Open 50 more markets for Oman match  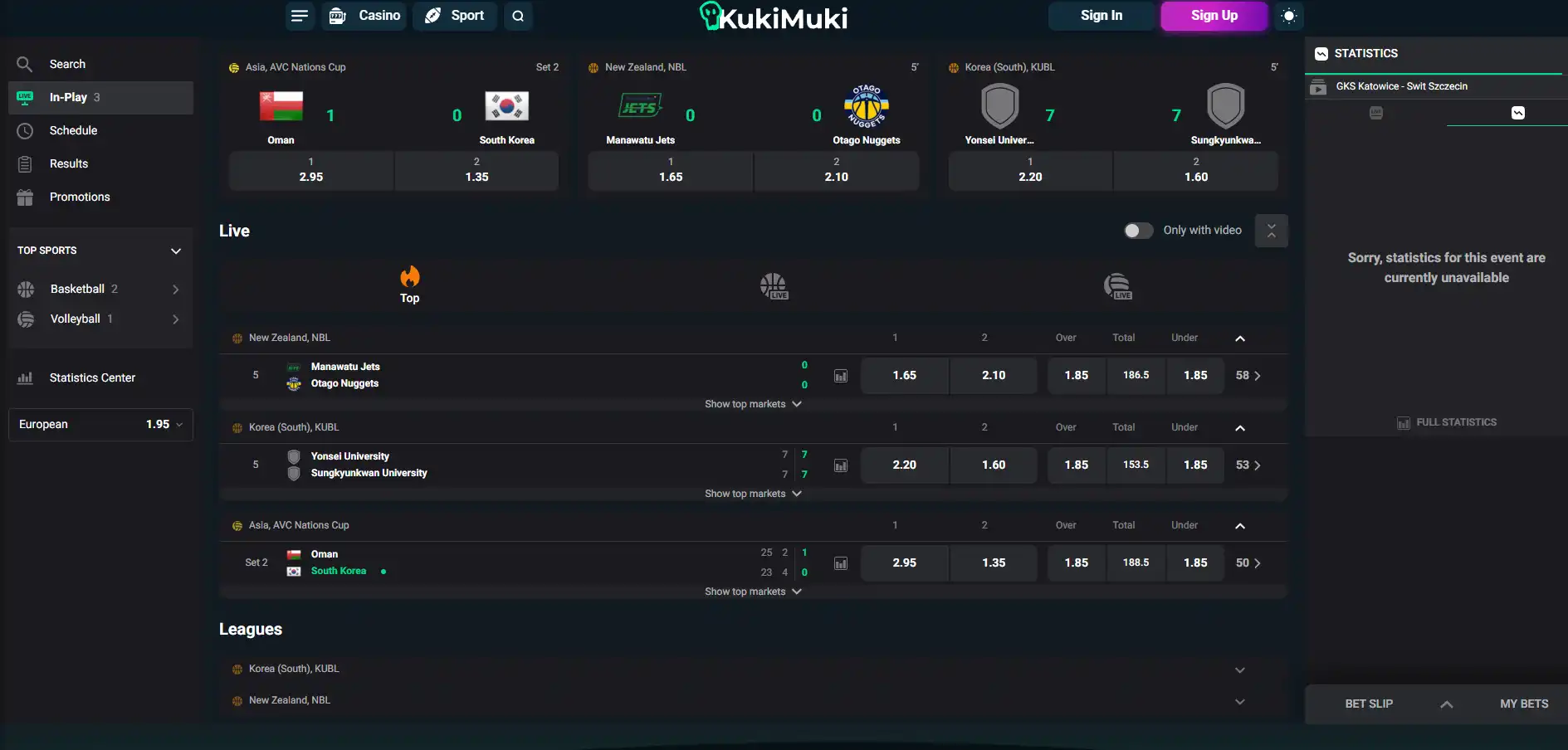tap(1248, 563)
